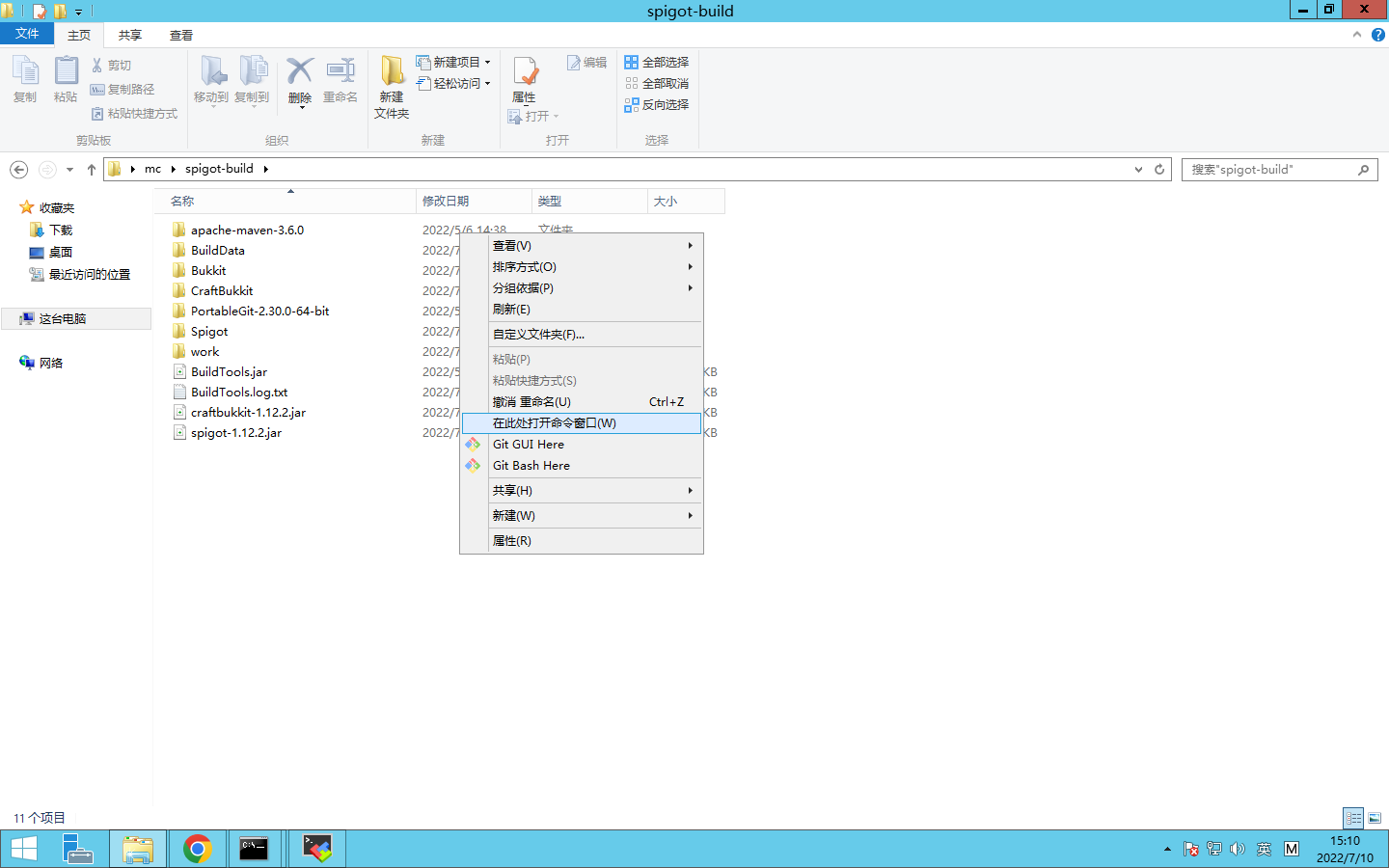Click Git GUI Here menu entry
1389x868 pixels.
[582, 445]
